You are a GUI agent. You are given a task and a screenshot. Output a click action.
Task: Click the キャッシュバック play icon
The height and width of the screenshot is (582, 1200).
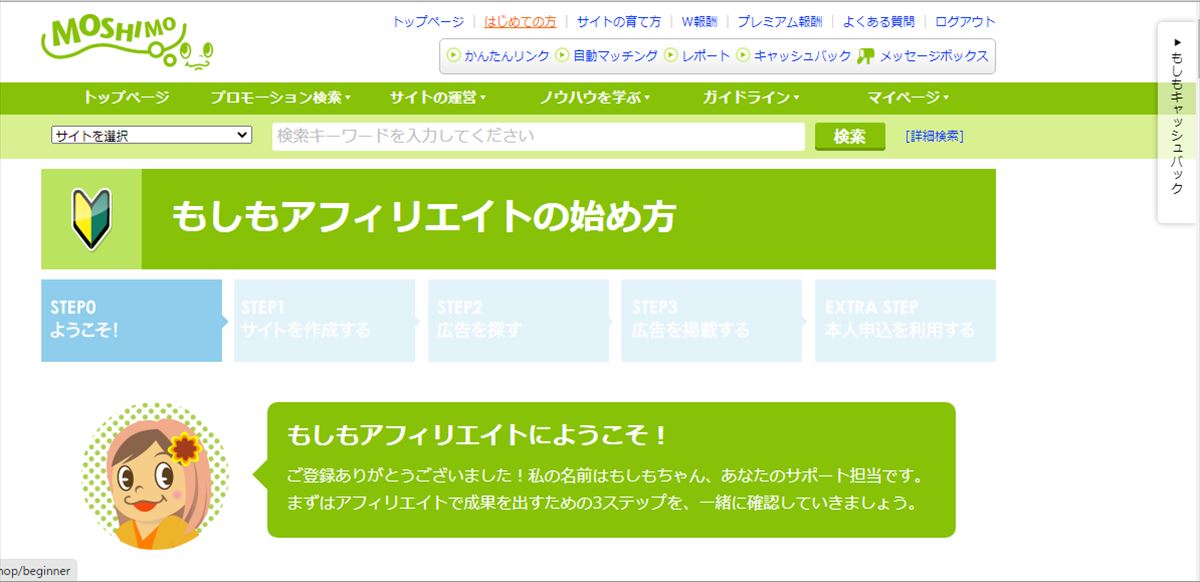pos(743,56)
